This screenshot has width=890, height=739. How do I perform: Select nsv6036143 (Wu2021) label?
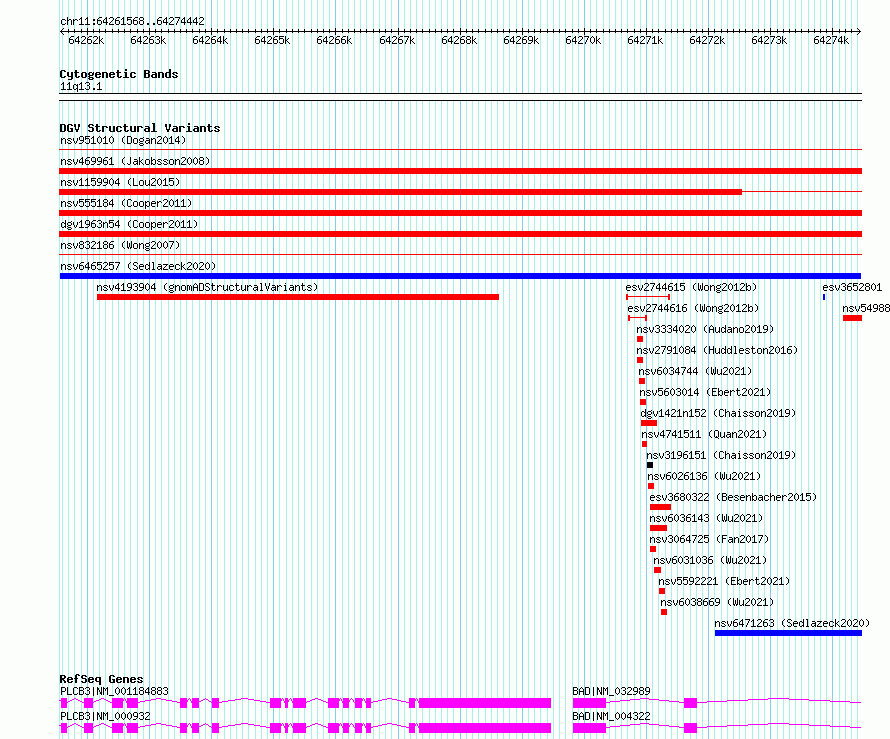coord(706,518)
